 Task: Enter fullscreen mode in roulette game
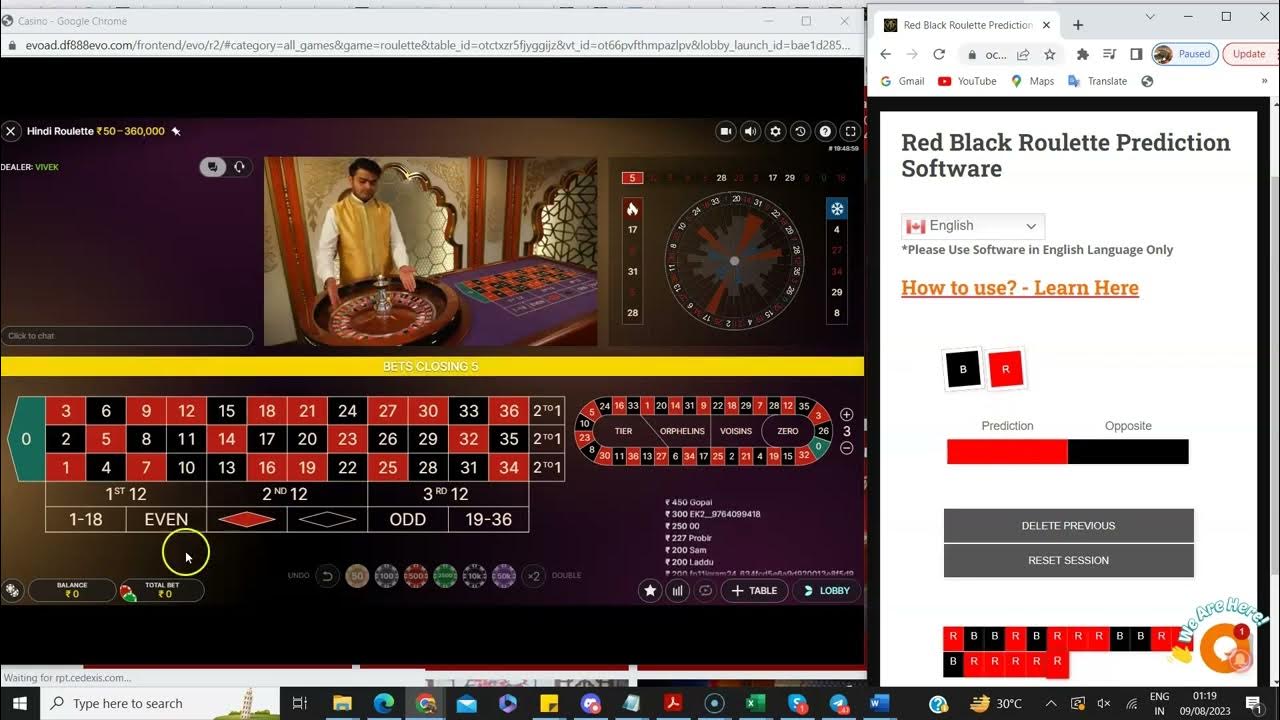tap(850, 131)
